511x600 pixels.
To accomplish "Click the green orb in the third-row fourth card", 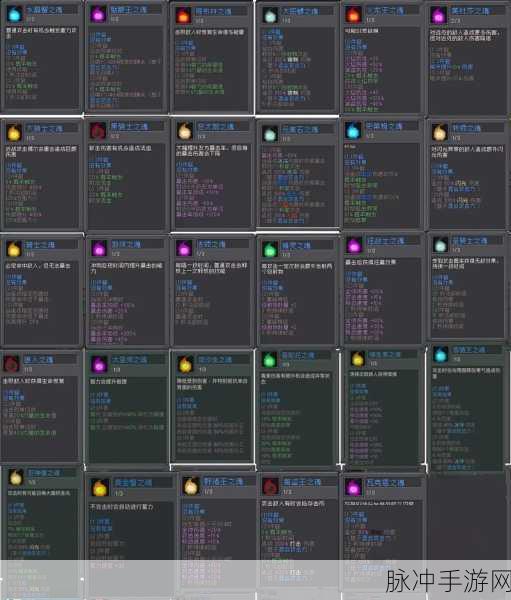I will coord(269,249).
